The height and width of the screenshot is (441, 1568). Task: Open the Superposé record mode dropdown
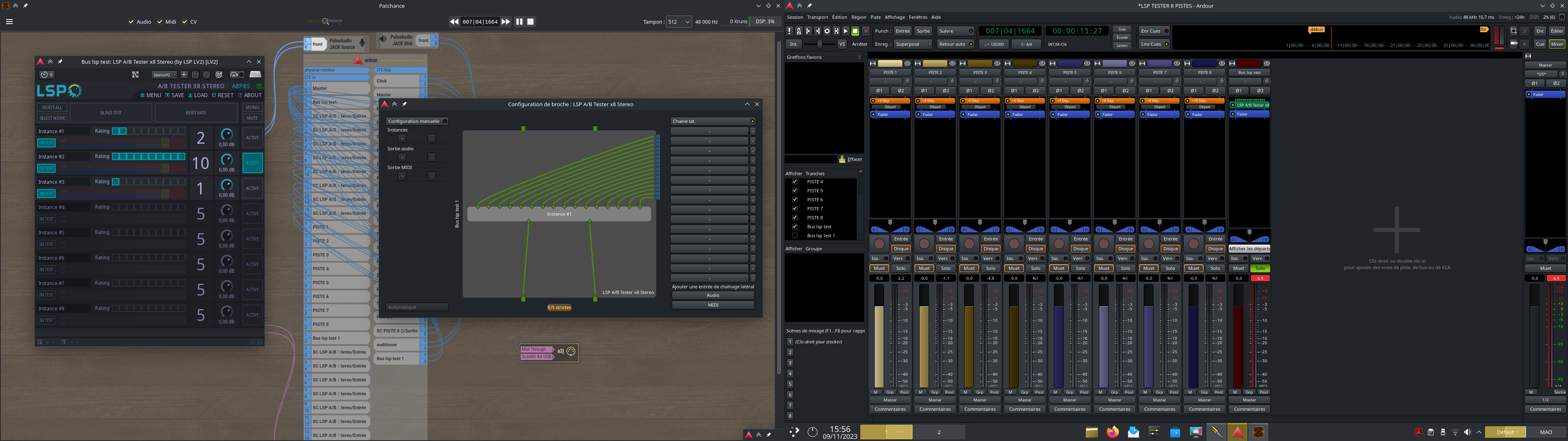pyautogui.click(x=913, y=44)
